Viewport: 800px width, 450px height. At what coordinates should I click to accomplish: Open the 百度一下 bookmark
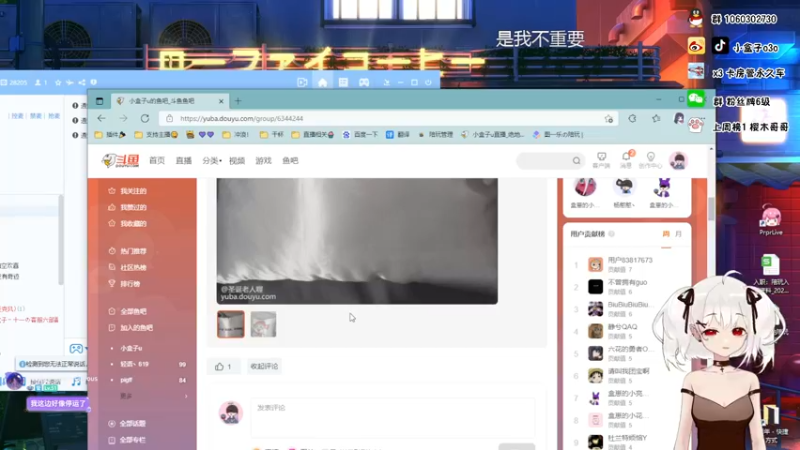360,135
